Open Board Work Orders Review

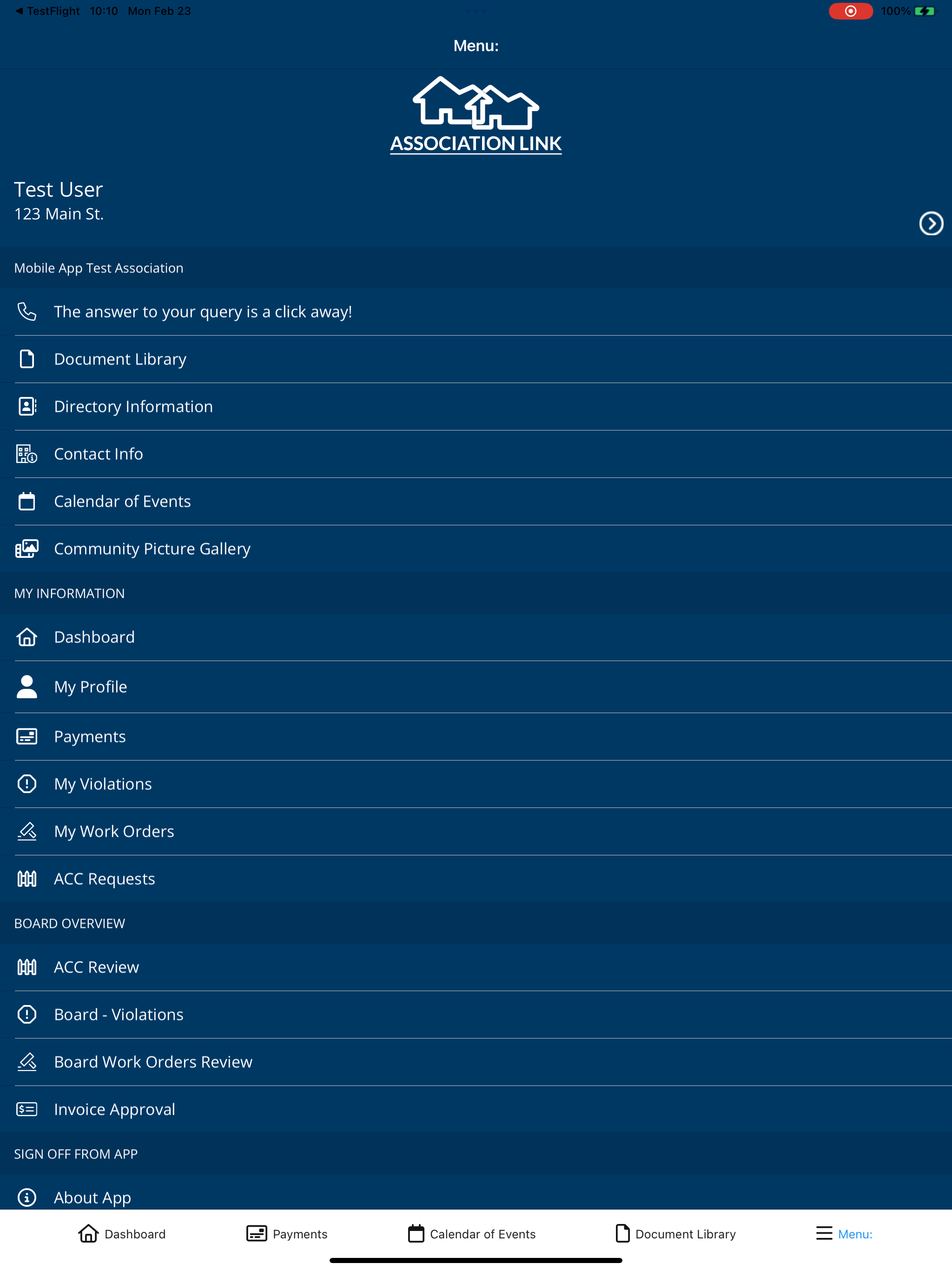tap(476, 1062)
